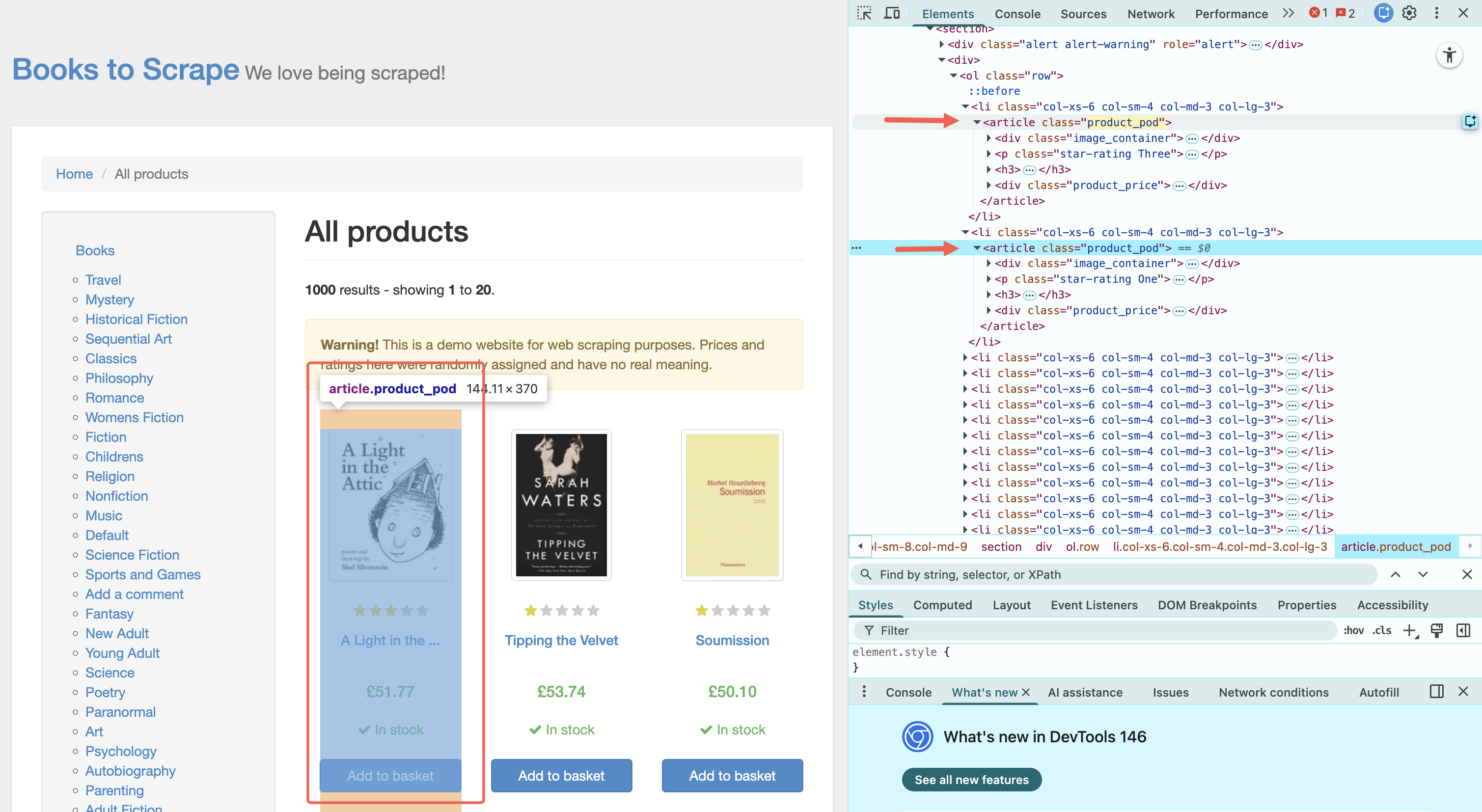The width and height of the screenshot is (1482, 812).
Task: Open DevTools settings gear
Action: 1409,13
